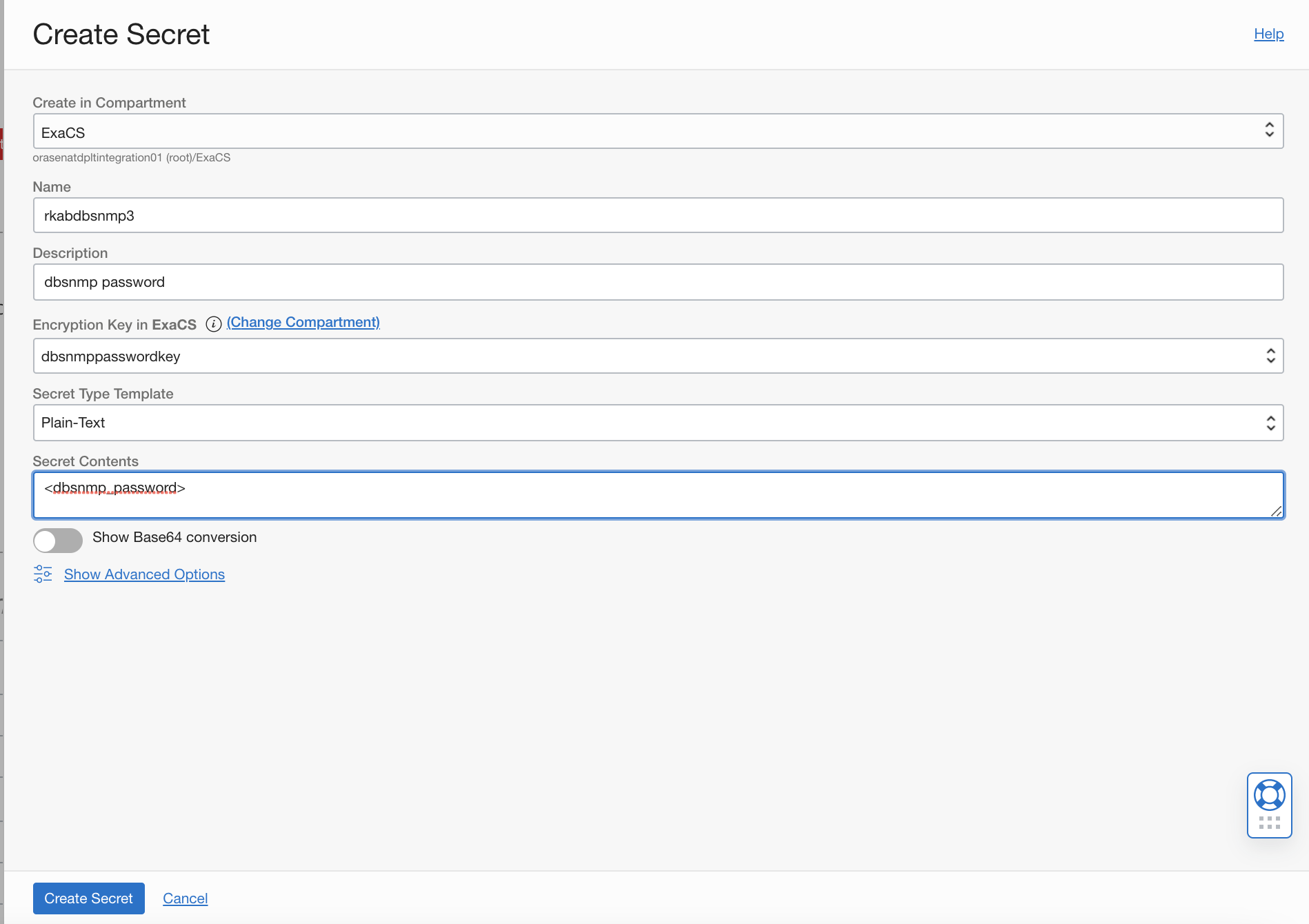Open the Create in Compartment dropdown
The height and width of the screenshot is (924, 1309).
(x=648, y=131)
